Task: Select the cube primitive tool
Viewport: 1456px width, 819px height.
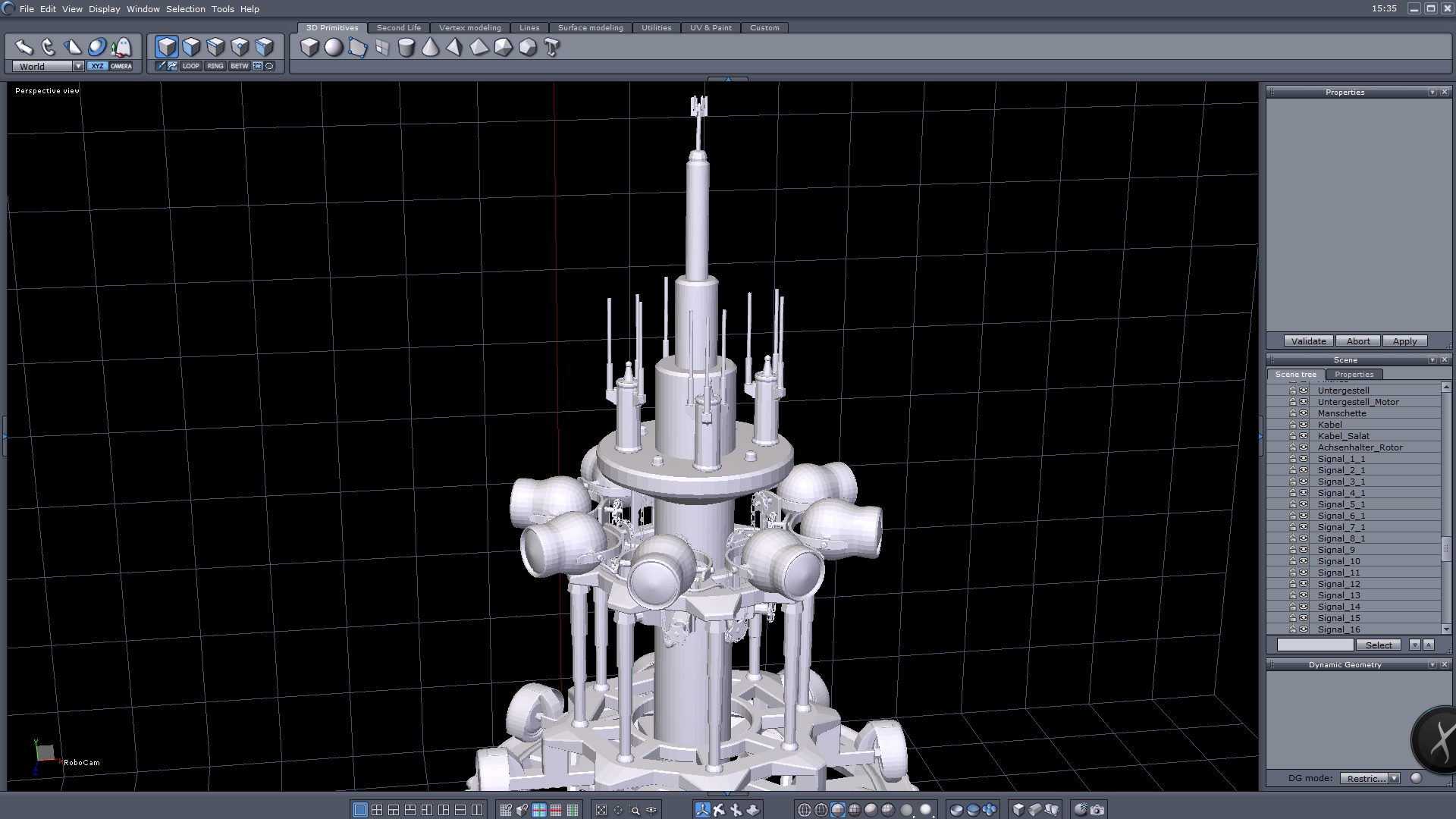Action: point(309,48)
